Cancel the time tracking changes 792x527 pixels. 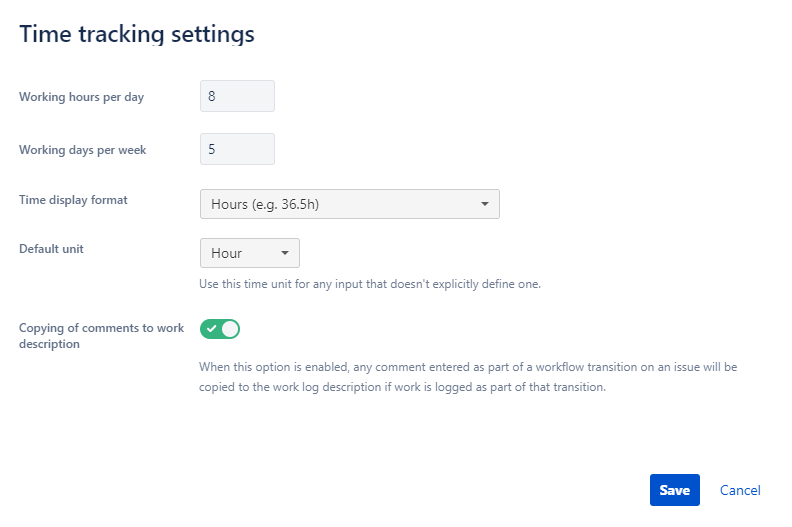click(740, 490)
